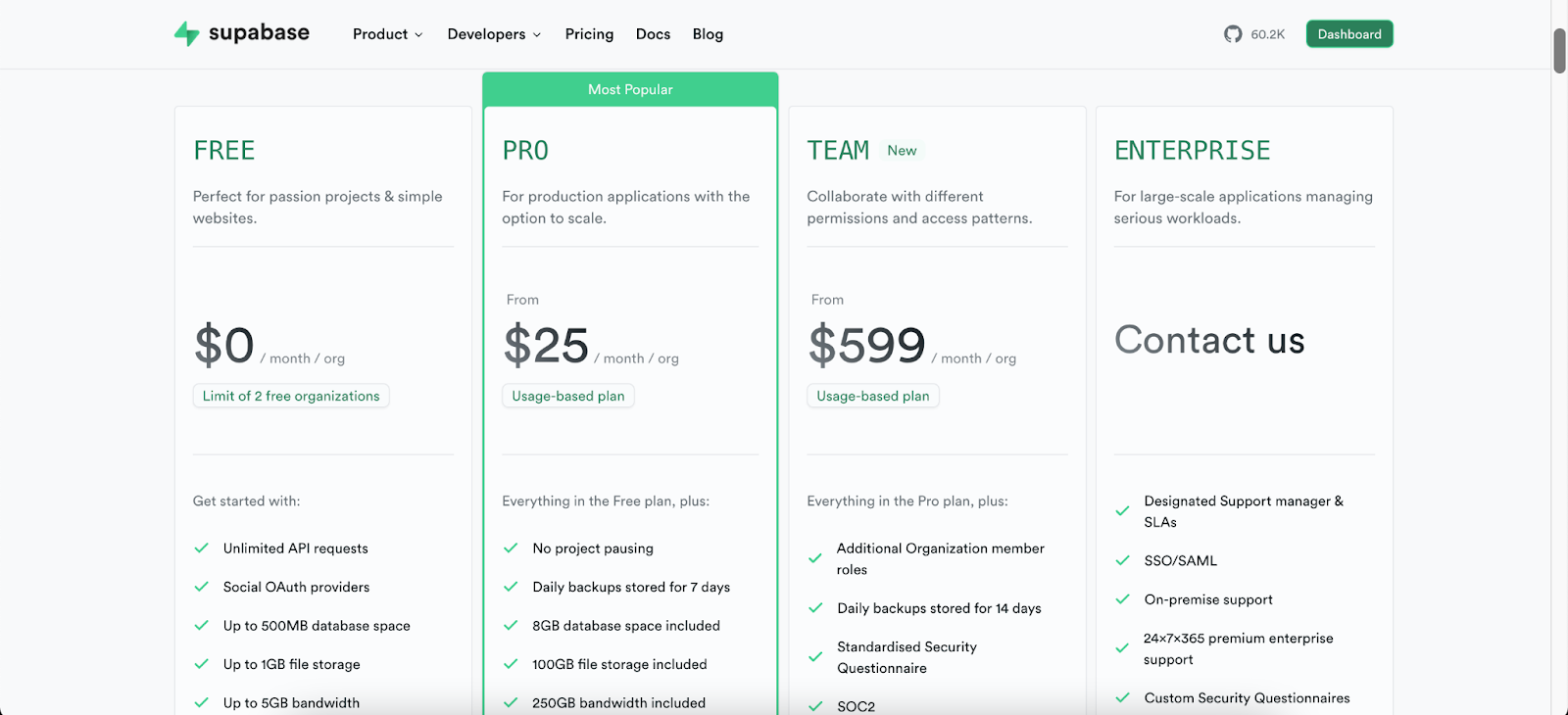
Task: Click checkmark icon next to Unlimited API requests
Action: click(202, 548)
